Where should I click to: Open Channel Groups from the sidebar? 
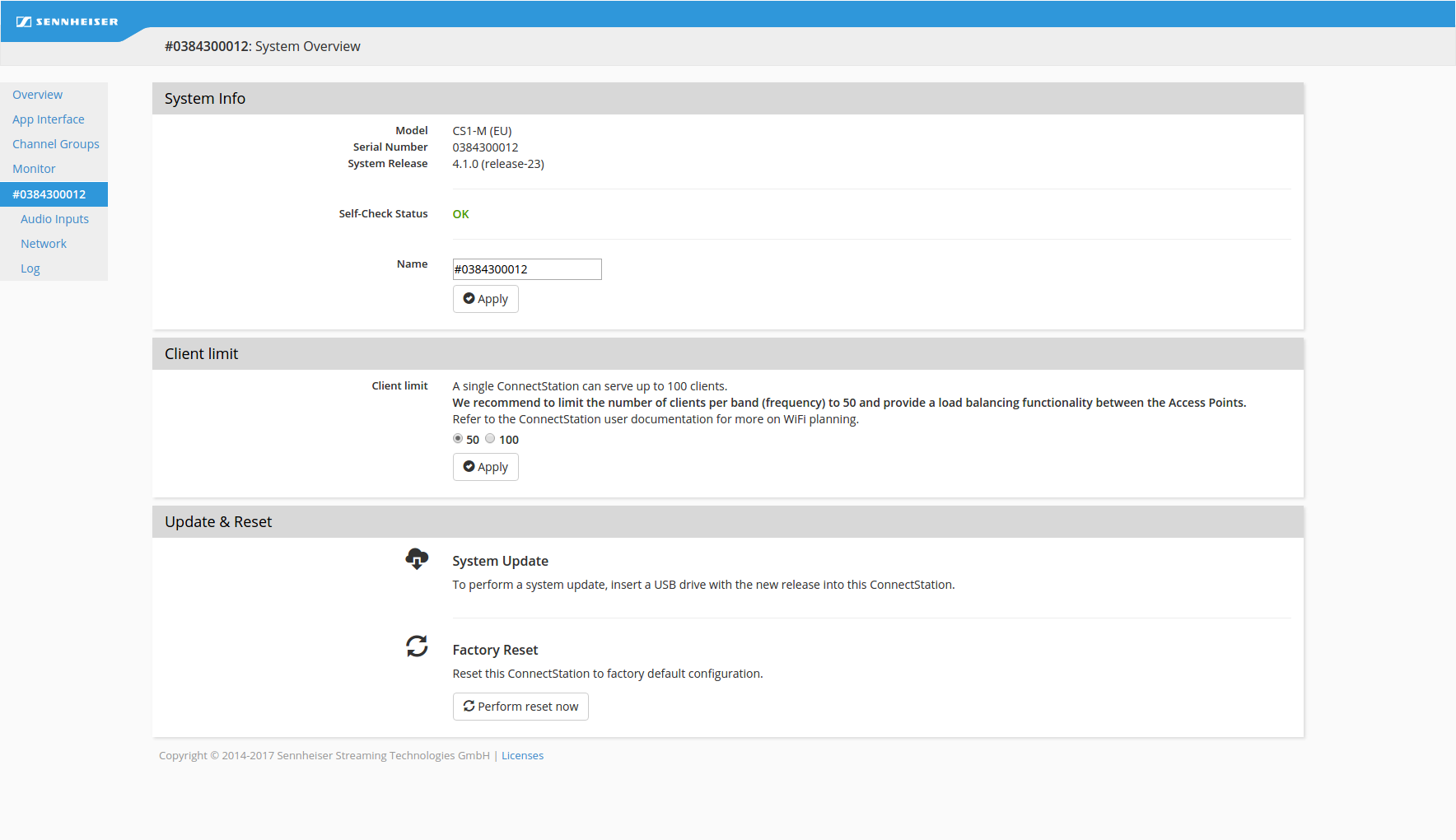[x=55, y=144]
